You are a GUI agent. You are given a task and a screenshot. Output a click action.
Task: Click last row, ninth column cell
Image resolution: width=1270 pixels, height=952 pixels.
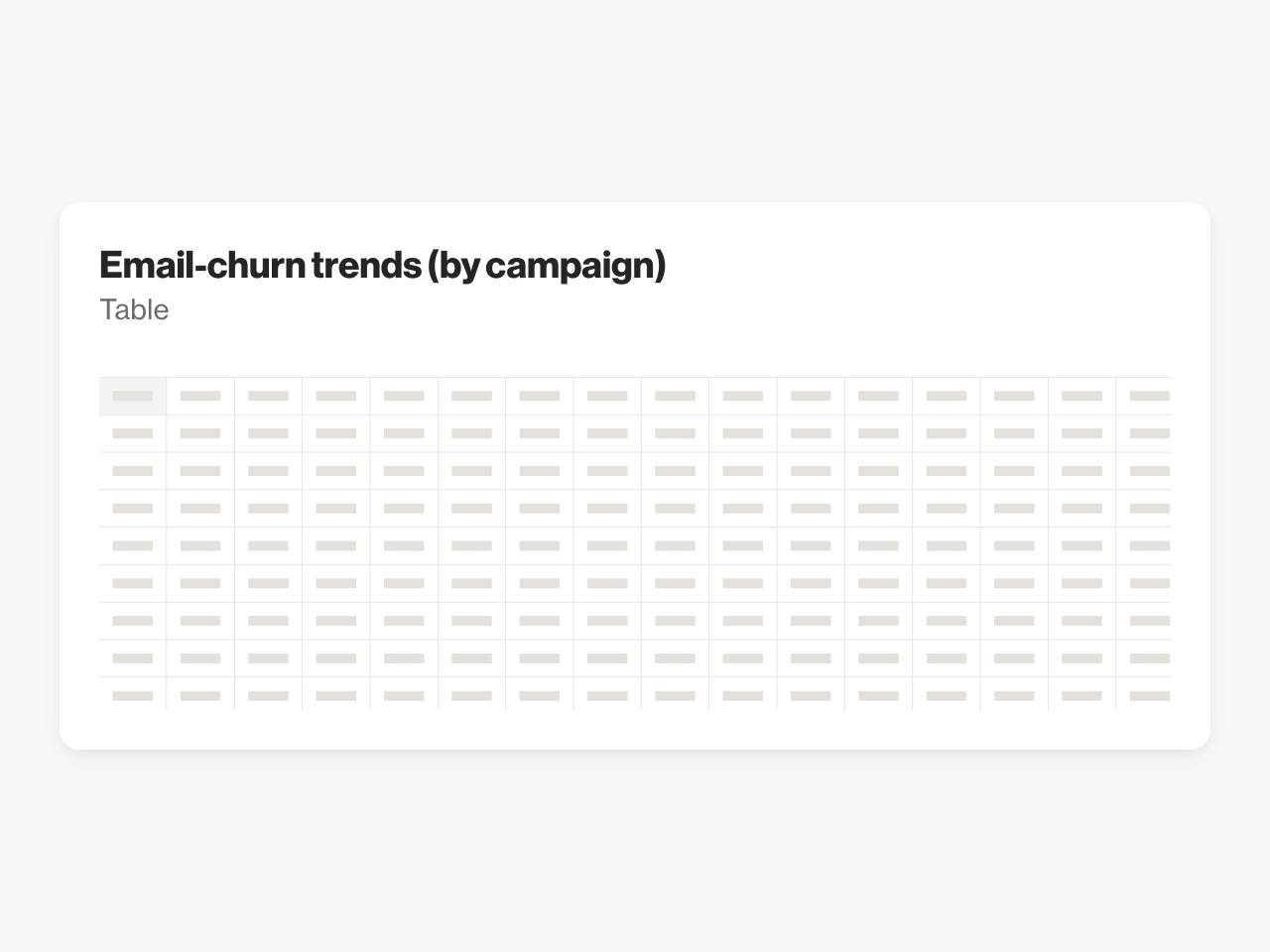point(675,694)
